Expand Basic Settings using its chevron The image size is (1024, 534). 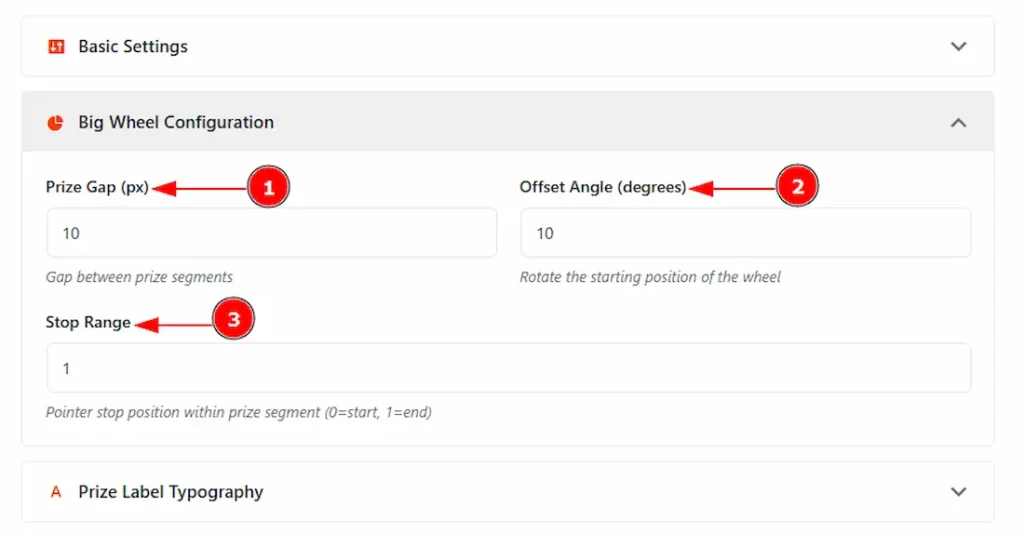click(958, 47)
